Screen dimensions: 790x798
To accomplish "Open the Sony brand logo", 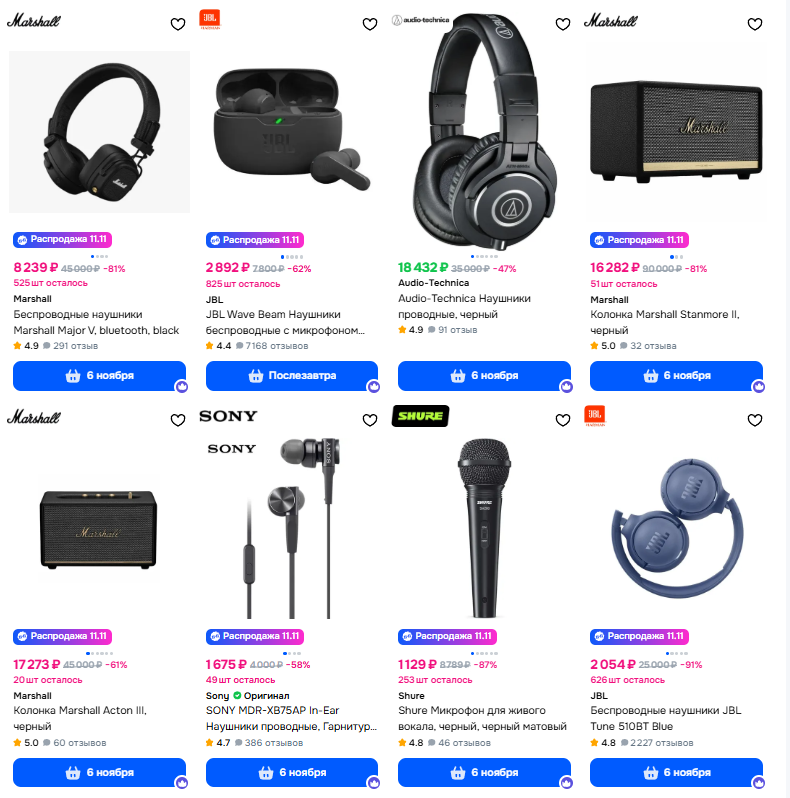I will click(228, 416).
